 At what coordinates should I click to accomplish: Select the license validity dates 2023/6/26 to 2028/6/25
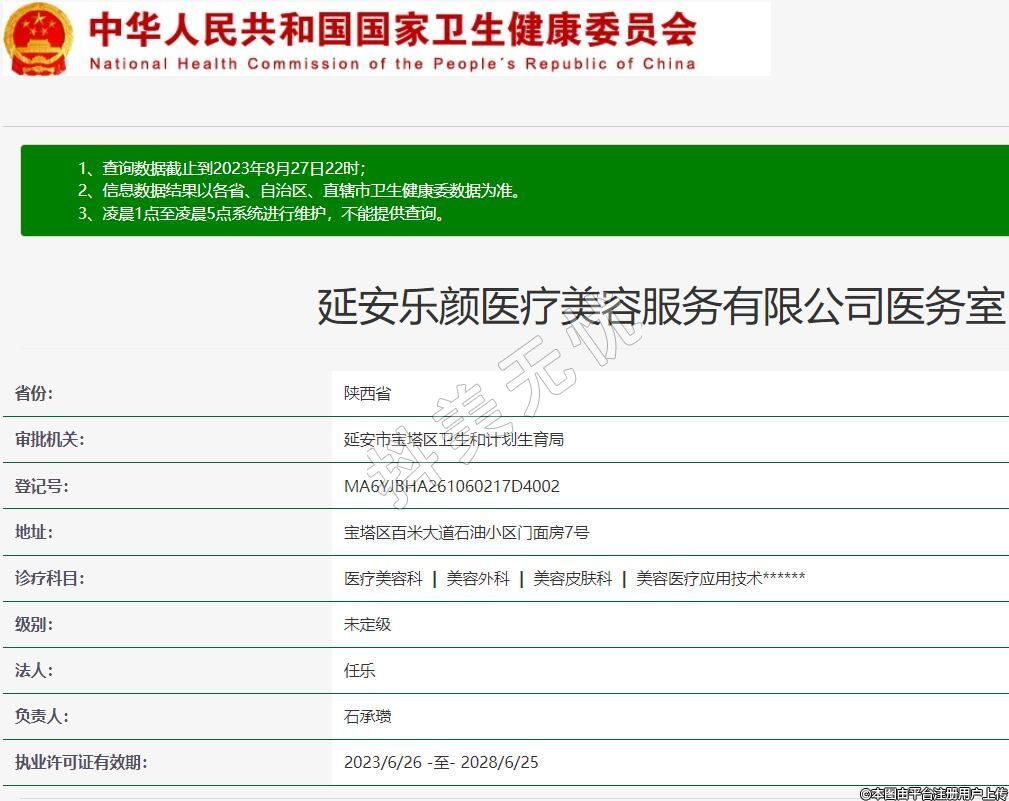(441, 762)
